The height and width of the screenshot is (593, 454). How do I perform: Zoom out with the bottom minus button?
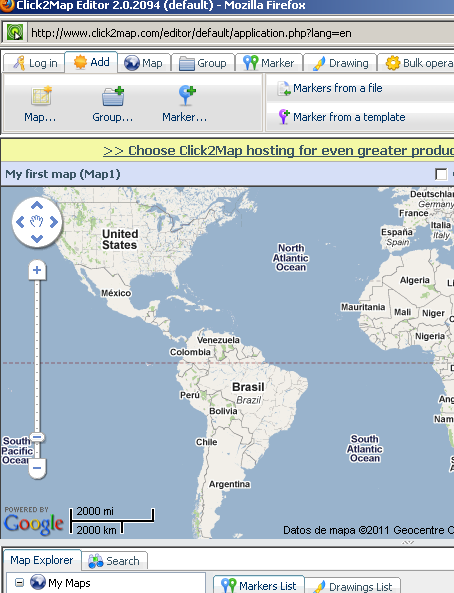(37, 468)
